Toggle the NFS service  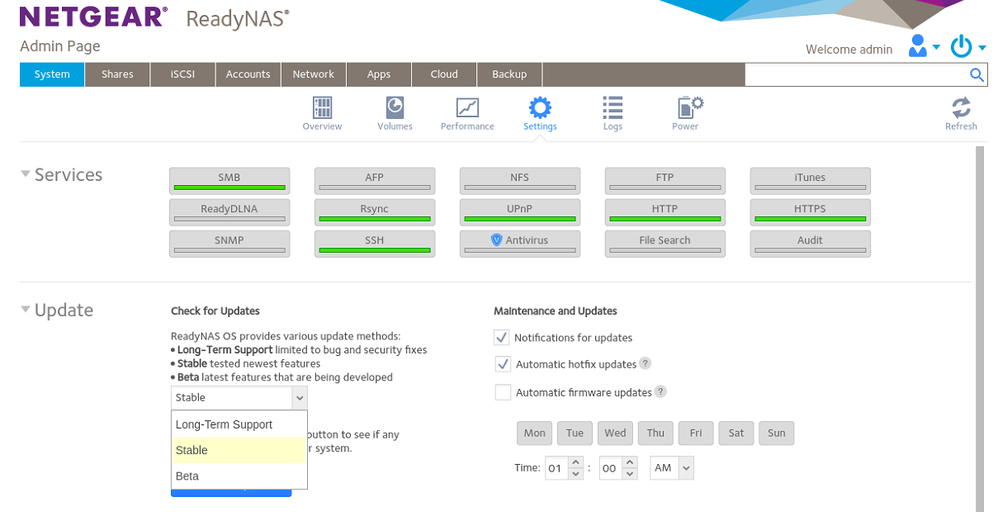(x=519, y=181)
